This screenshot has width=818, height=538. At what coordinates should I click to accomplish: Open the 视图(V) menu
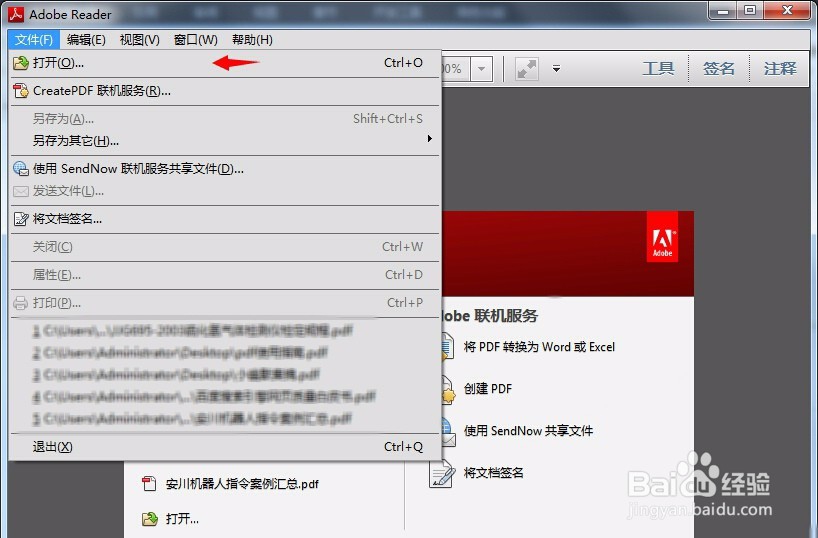[x=139, y=40]
